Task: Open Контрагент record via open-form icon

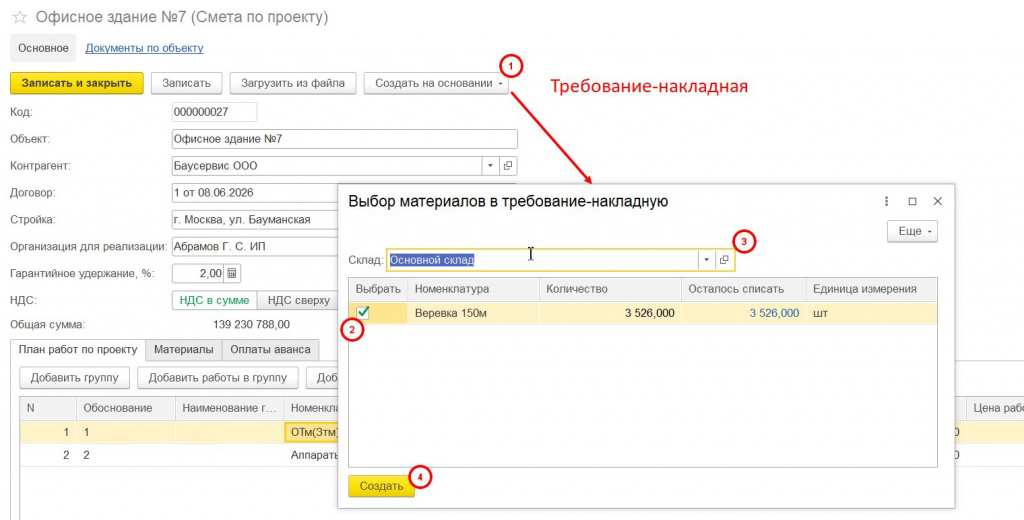Action: [508, 166]
